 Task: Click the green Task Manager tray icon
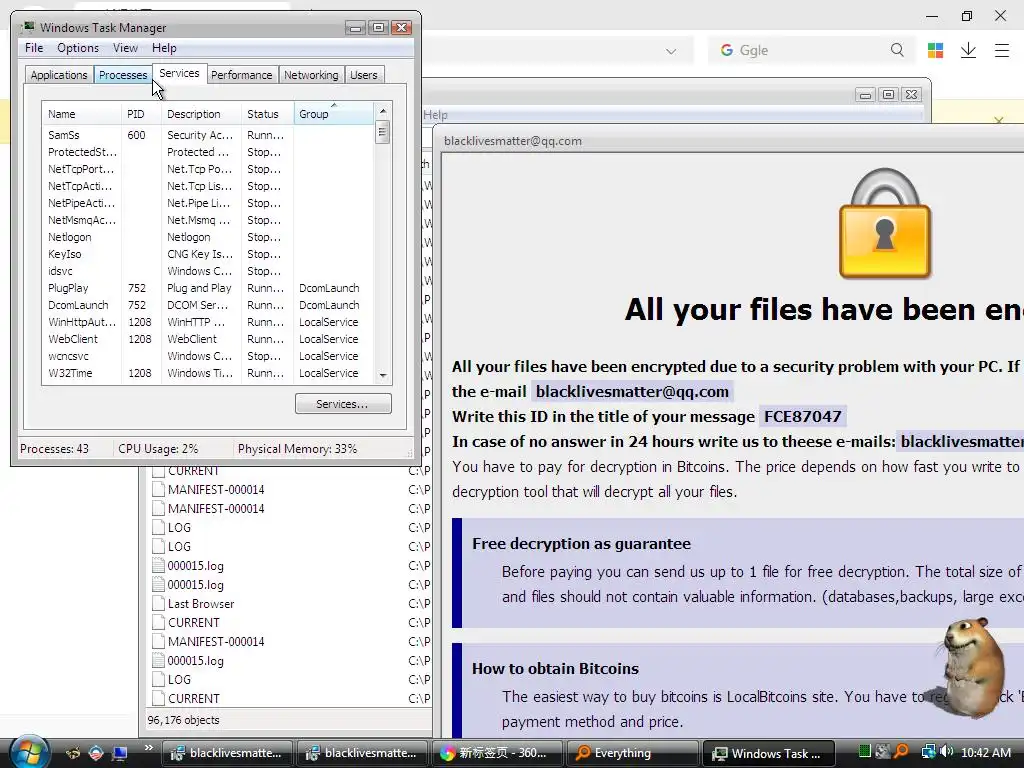pyautogui.click(x=864, y=752)
